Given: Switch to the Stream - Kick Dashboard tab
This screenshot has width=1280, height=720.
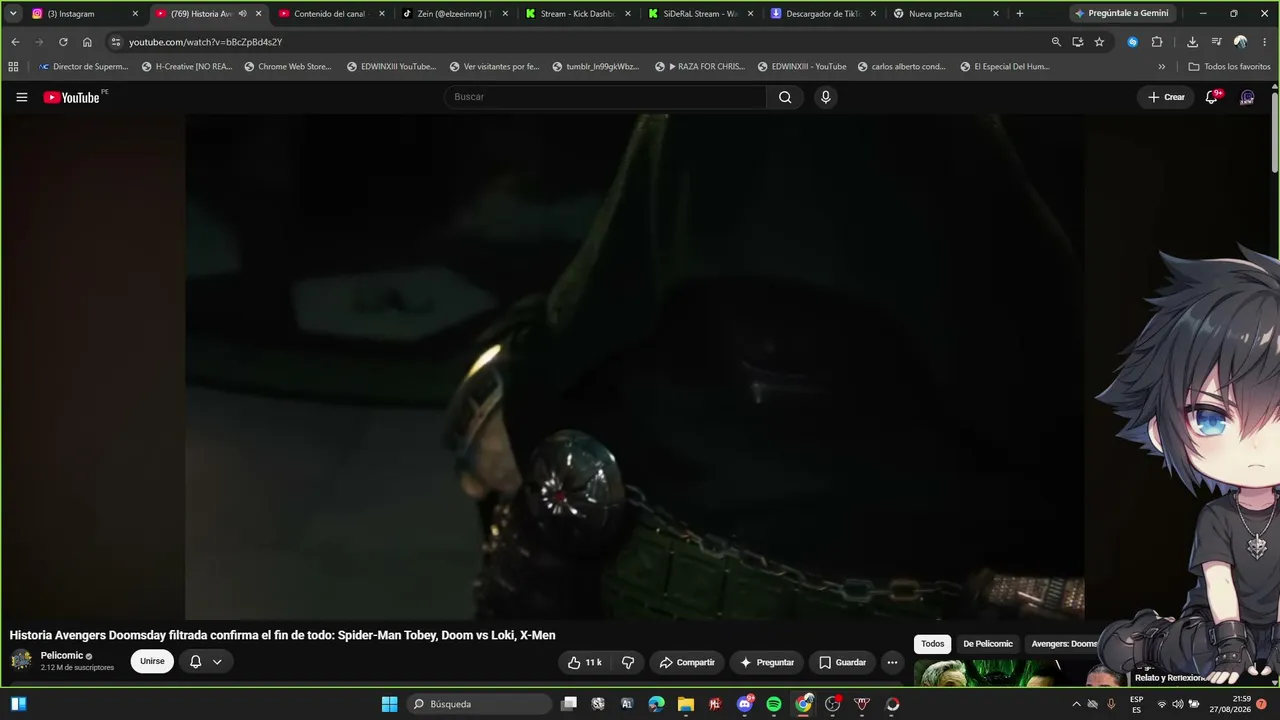Looking at the screenshot, I should 578,14.
